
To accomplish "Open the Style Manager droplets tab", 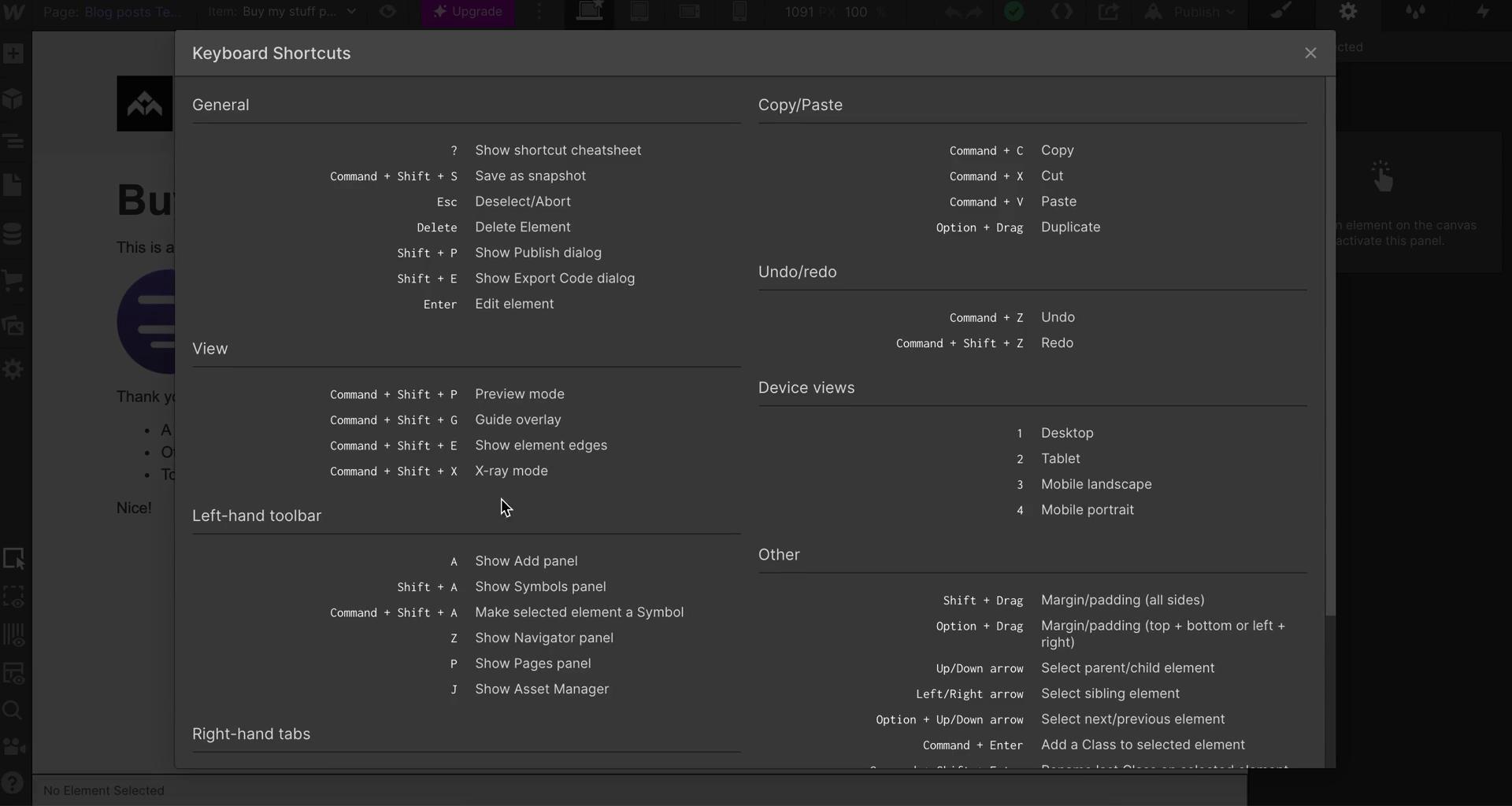I will click(x=1415, y=12).
